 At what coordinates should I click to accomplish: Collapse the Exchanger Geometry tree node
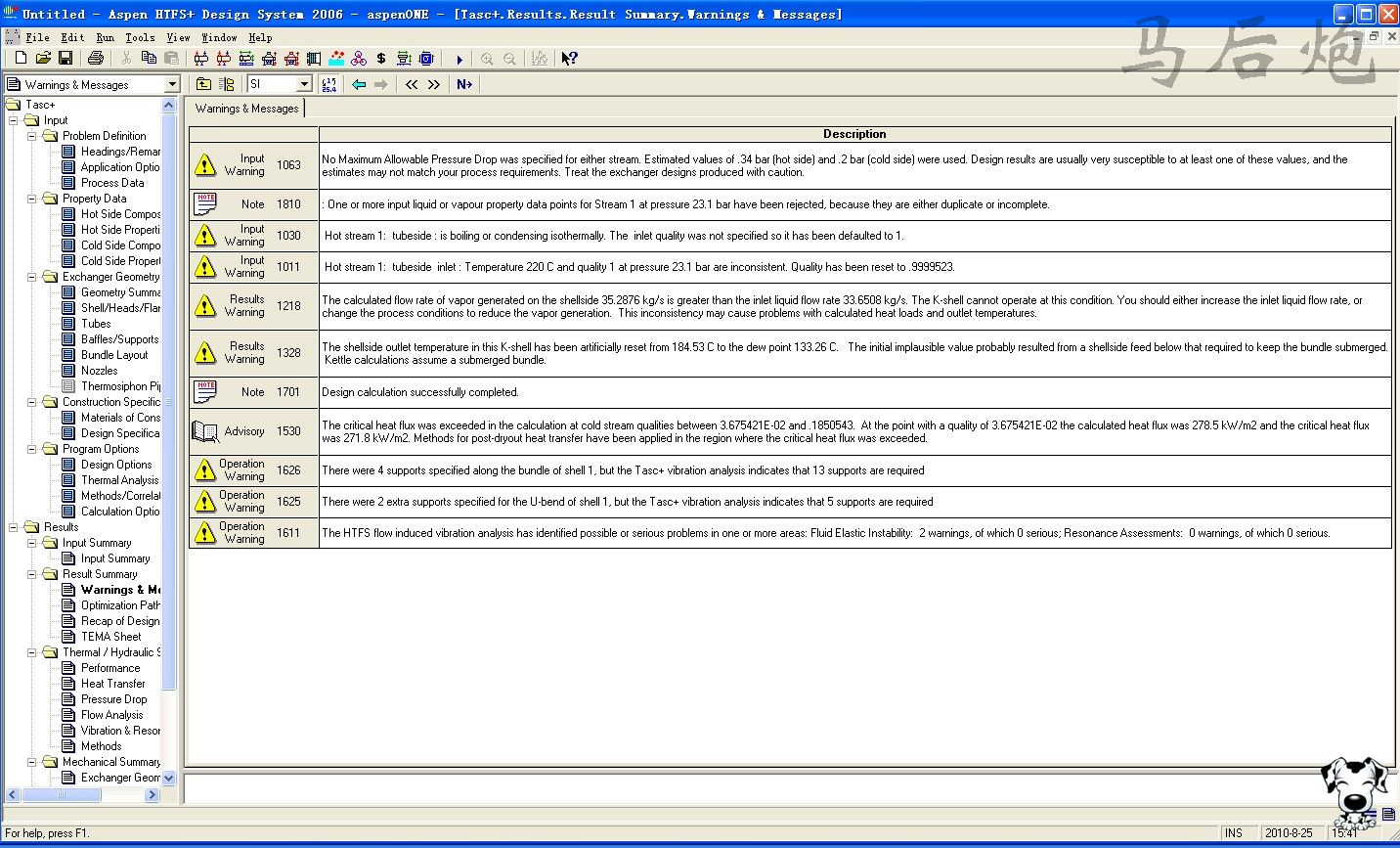[31, 277]
